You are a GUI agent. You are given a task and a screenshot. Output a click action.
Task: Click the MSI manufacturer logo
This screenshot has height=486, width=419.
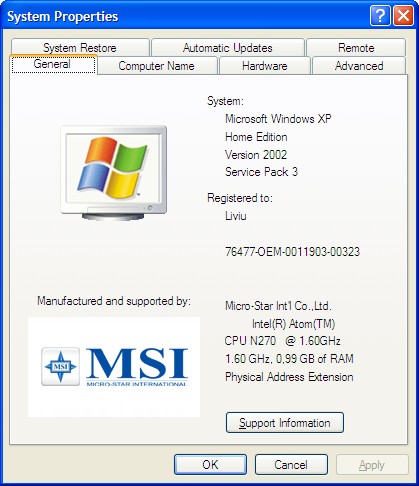[114, 367]
